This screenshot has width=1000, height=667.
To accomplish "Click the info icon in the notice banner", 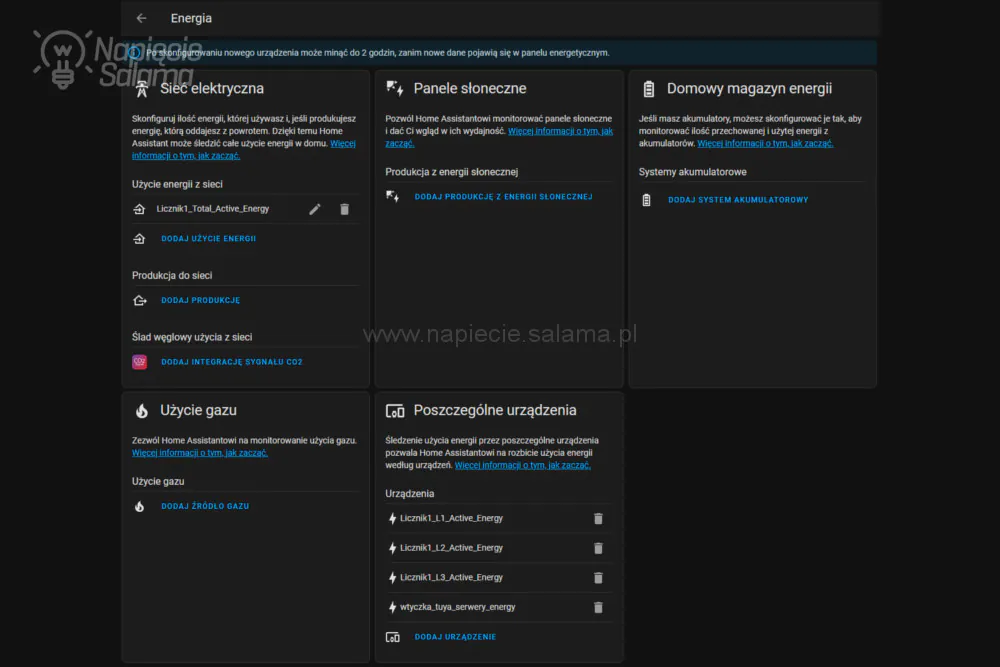I will pos(134,53).
